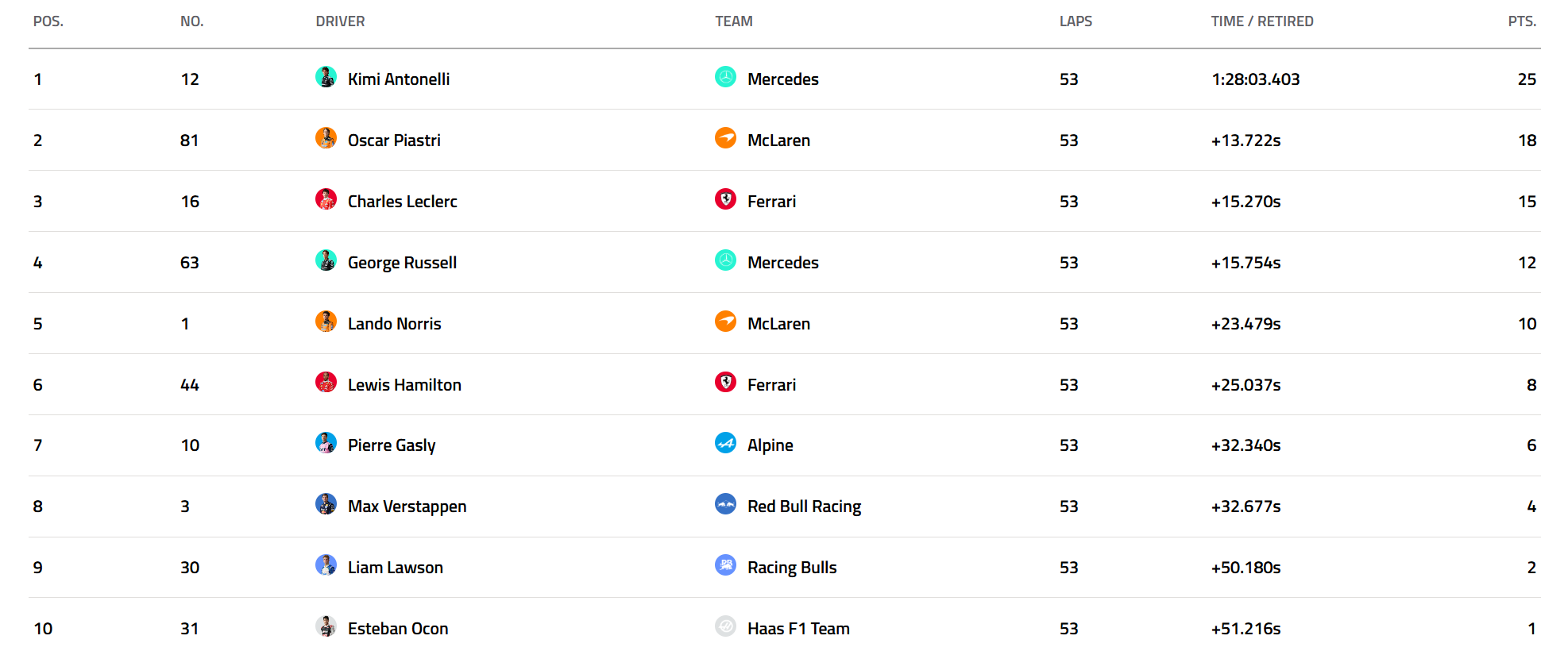The image size is (1568, 651).
Task: Click the LAPS column header
Action: (1076, 21)
